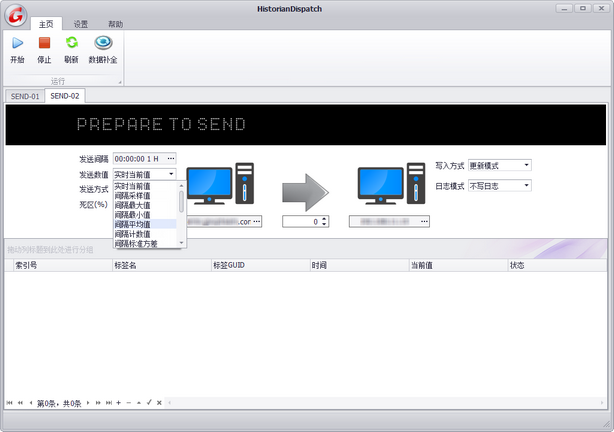The width and height of the screenshot is (614, 432).
Task: Increase the transfer count spinner value
Action: tap(324, 219)
